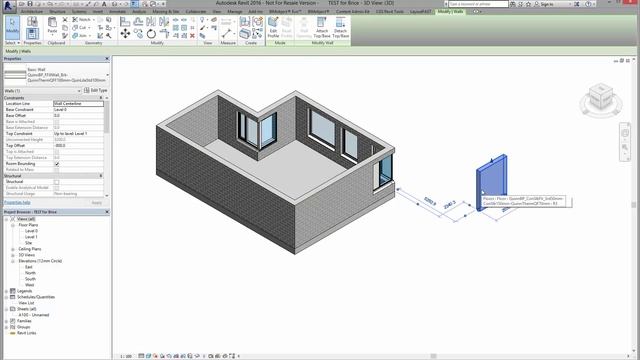This screenshot has width=640, height=360.
Task: Toggle the Room Bounding checkbox
Action: pos(57,164)
